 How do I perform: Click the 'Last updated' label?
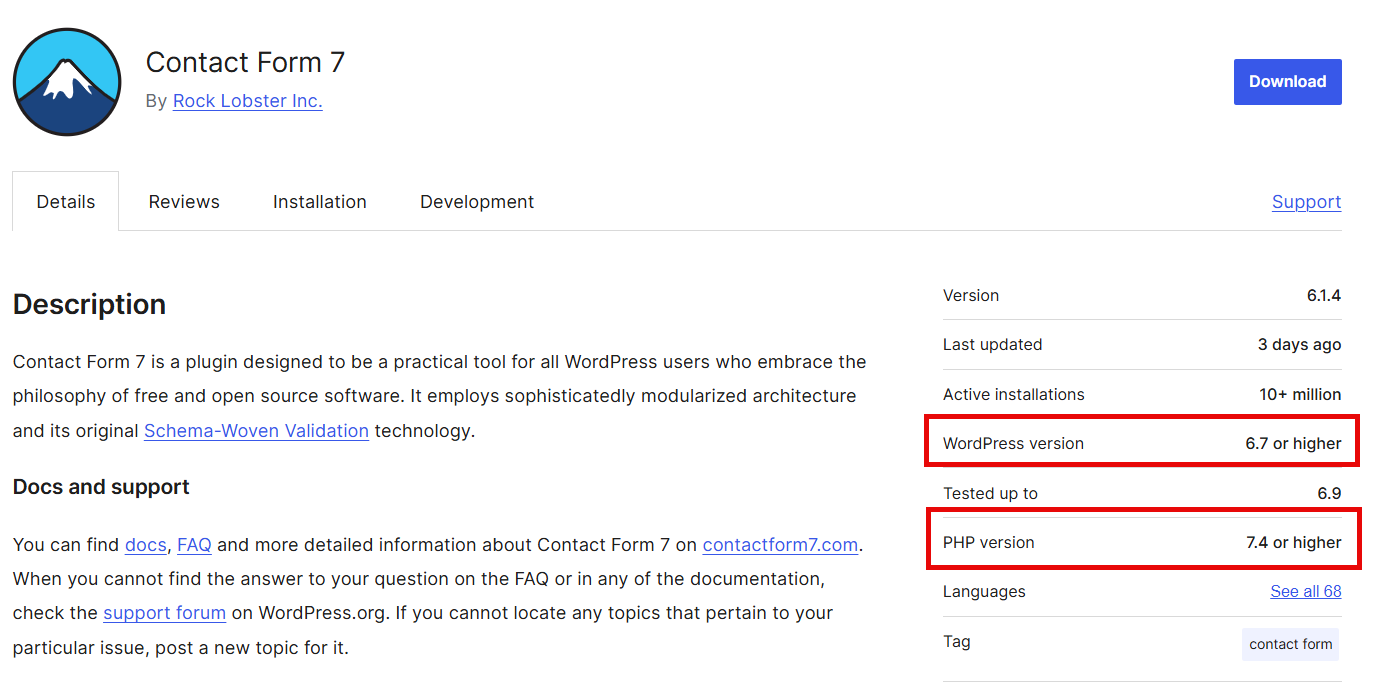tap(992, 345)
